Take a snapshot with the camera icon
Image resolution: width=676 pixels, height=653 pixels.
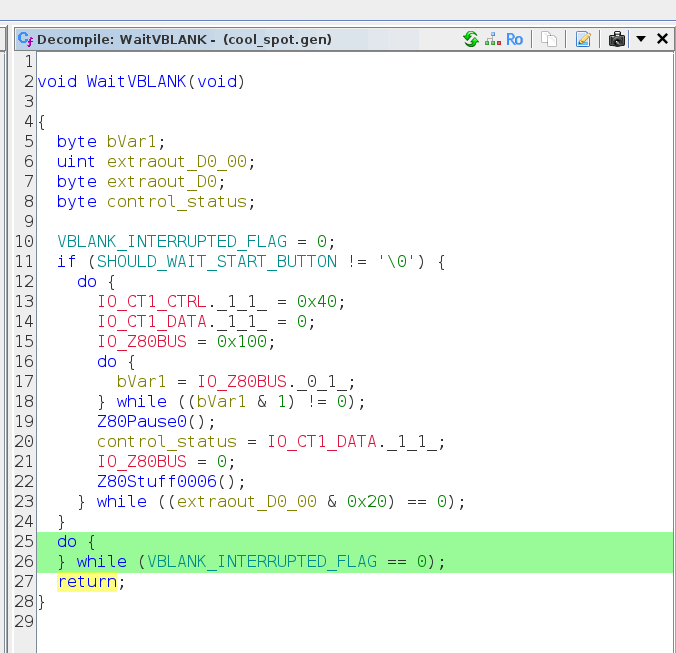point(617,39)
